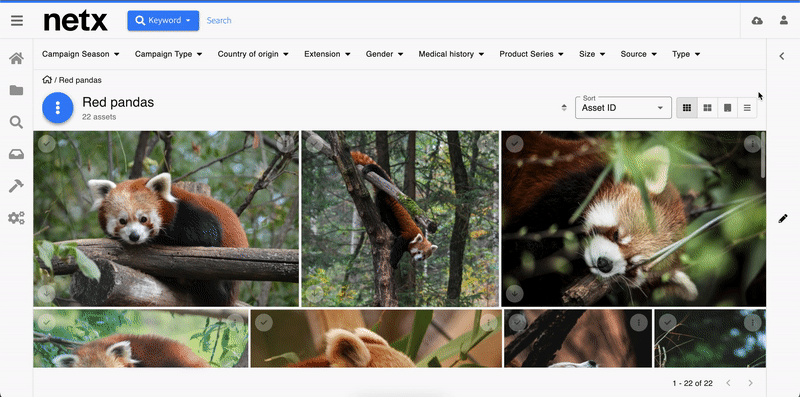
Task: Download the bamboo panda image
Action: tap(515, 293)
